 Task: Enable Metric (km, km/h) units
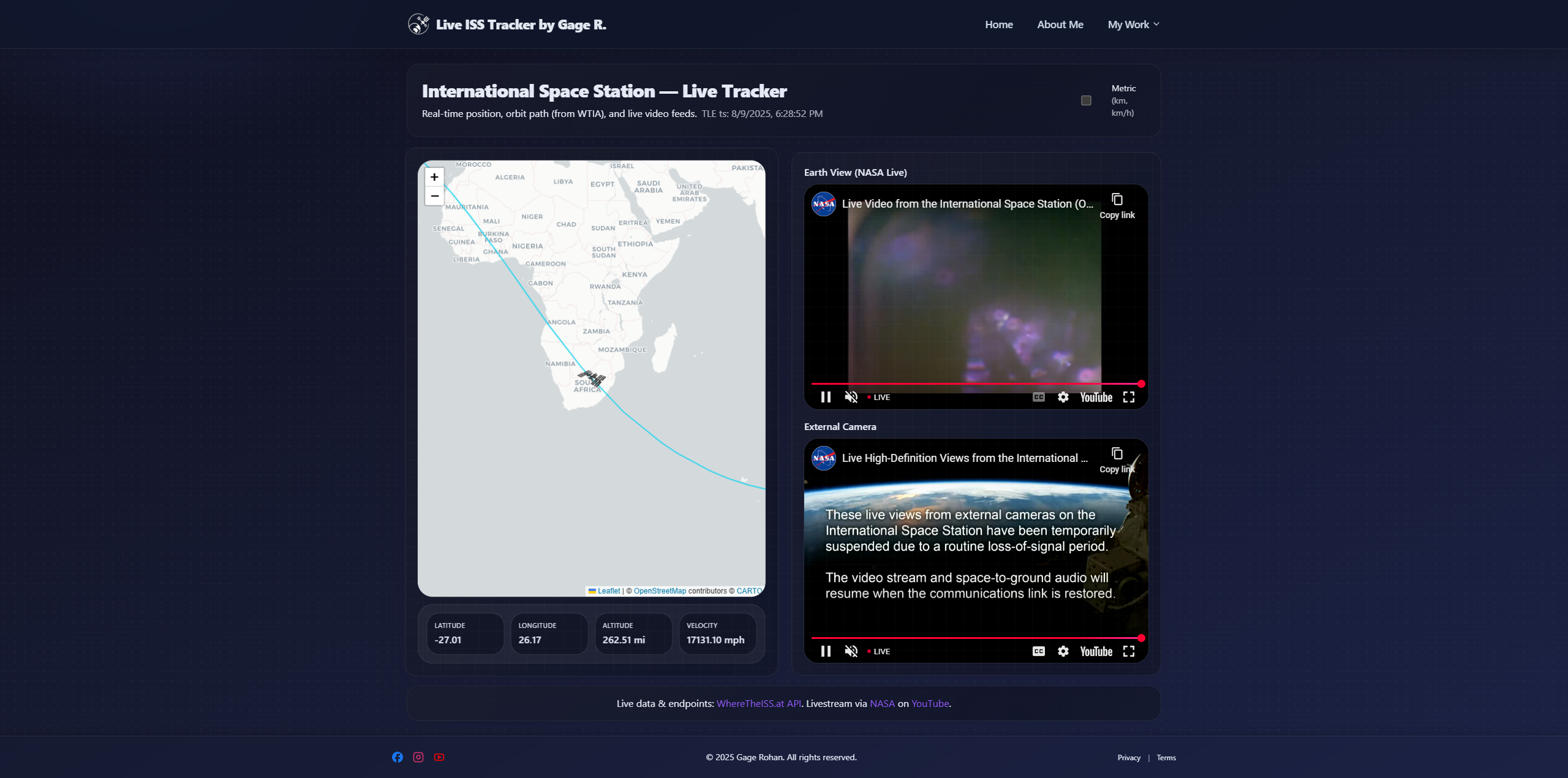[1086, 100]
